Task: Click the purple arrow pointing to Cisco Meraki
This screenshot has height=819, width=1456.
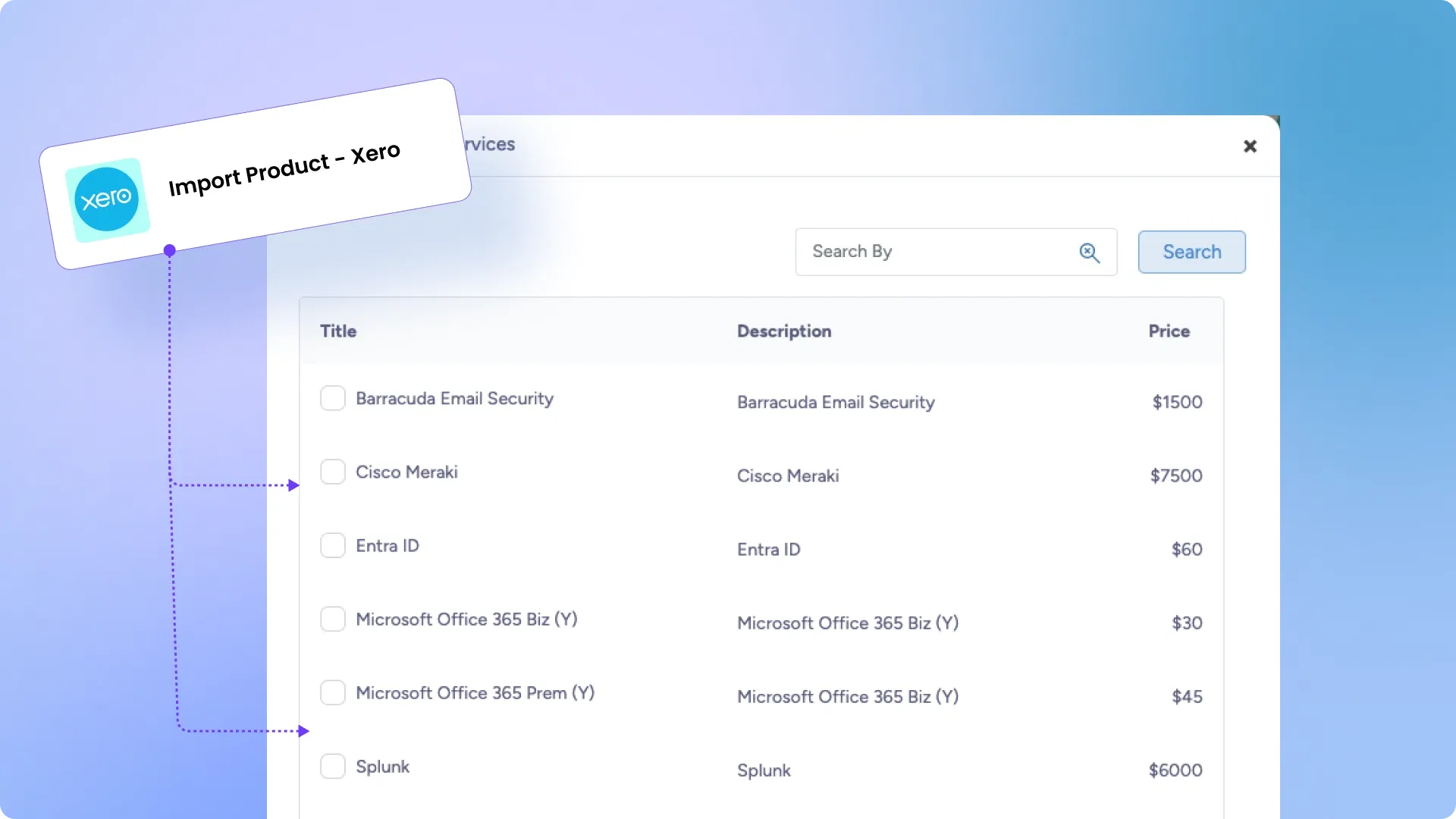Action: pos(293,485)
